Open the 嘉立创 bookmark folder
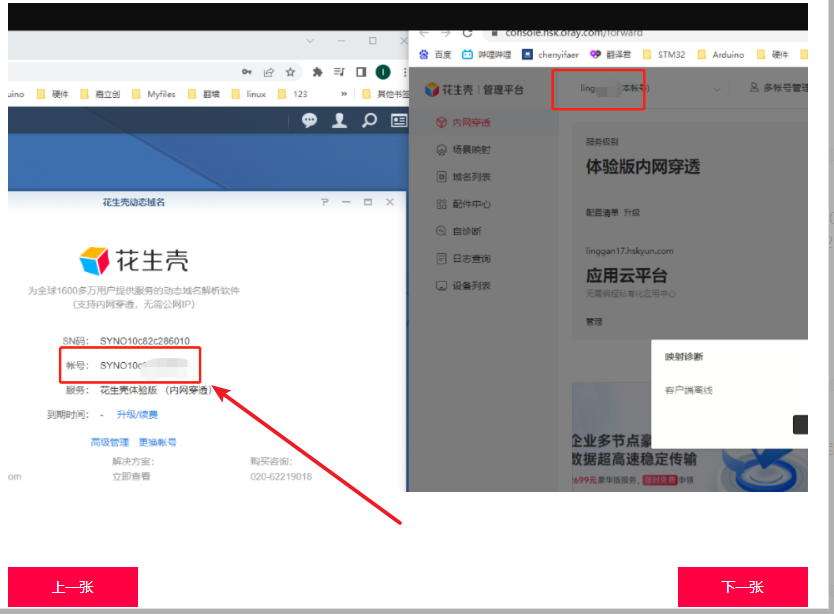 (100, 94)
